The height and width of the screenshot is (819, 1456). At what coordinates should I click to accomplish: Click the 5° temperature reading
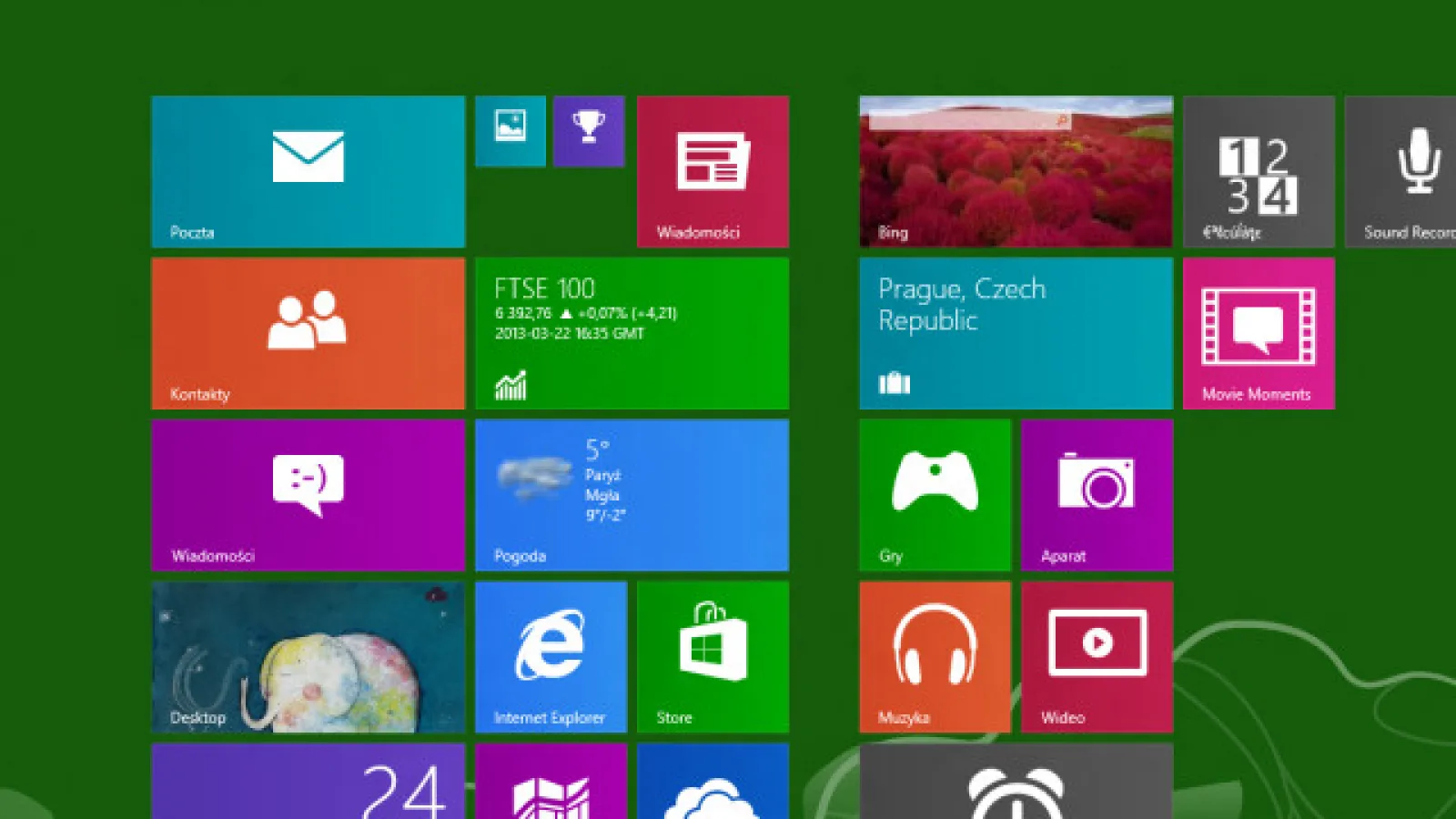point(597,450)
